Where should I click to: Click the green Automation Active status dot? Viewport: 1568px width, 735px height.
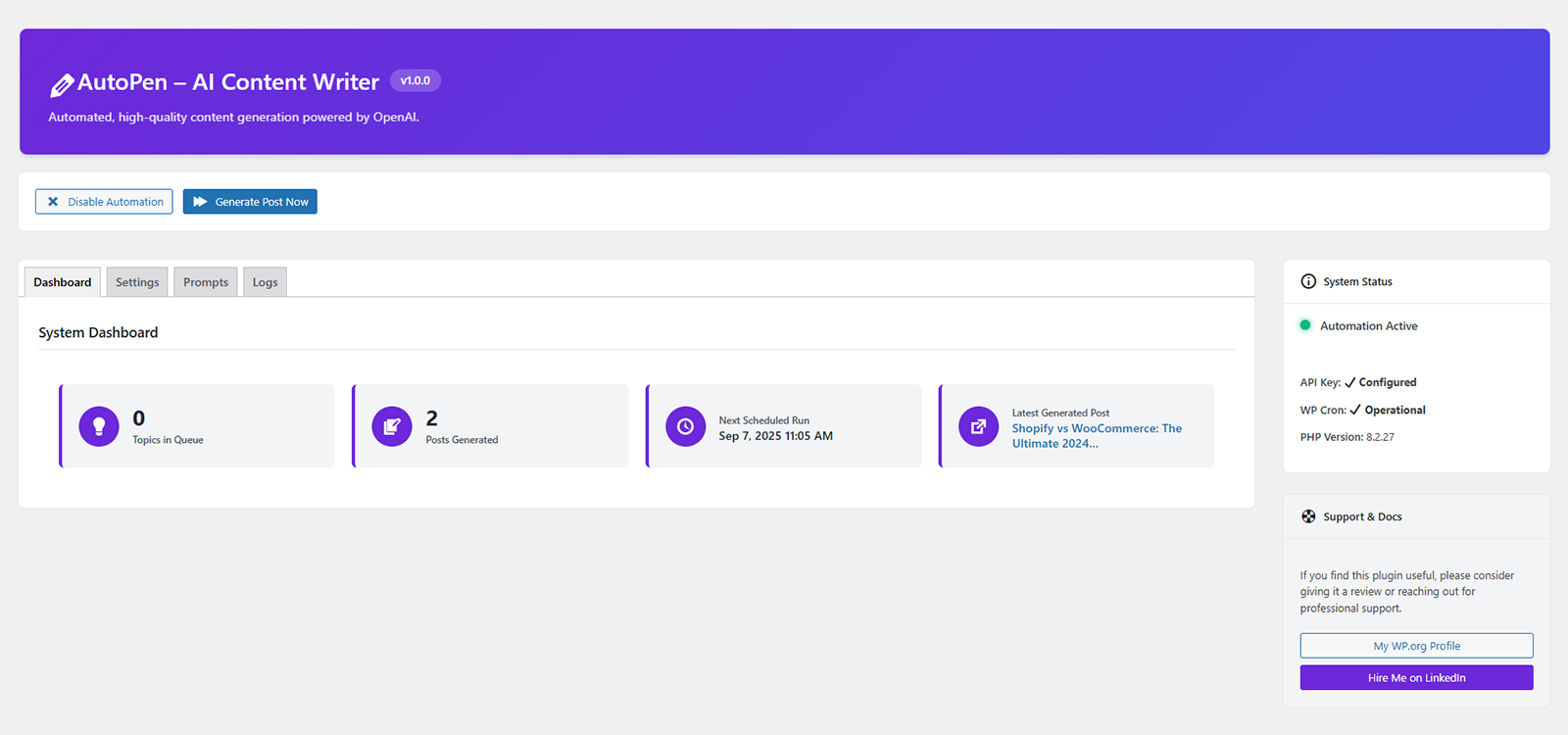pos(1305,325)
